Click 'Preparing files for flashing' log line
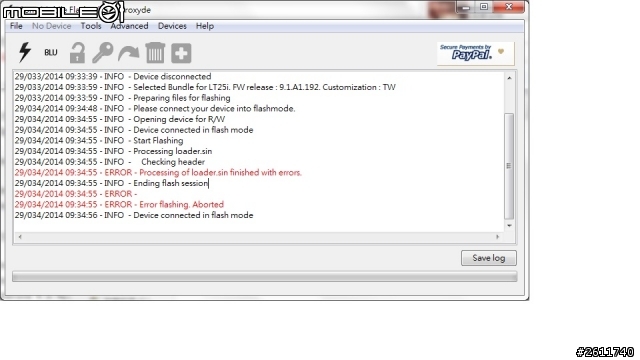 coord(122,98)
